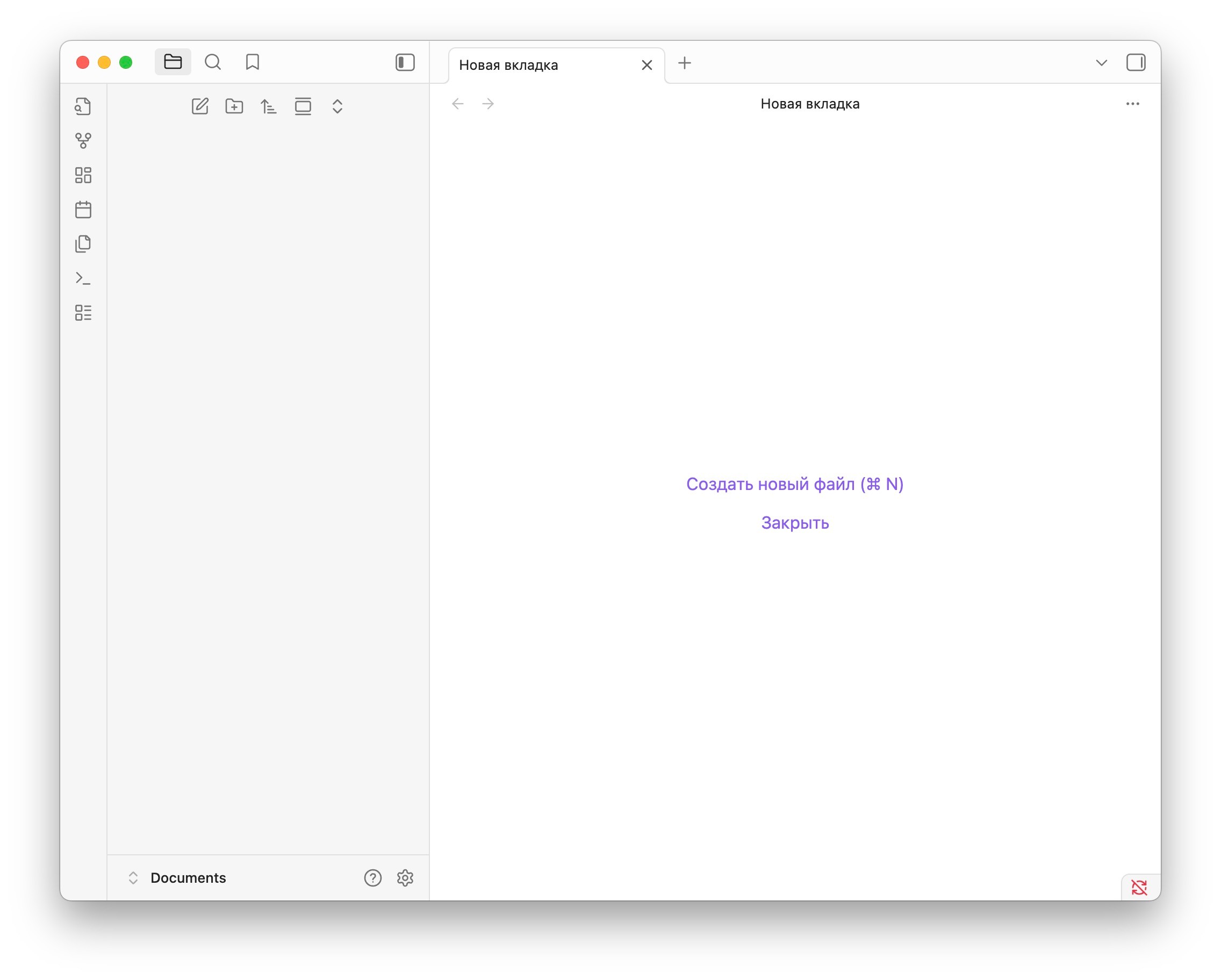The width and height of the screenshot is (1221, 980).
Task: Close the Новая вкладка tab
Action: click(x=647, y=66)
